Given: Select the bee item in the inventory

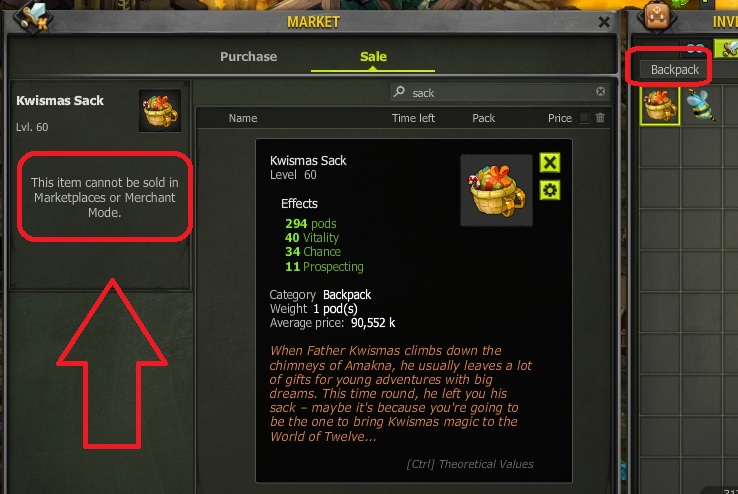Looking at the screenshot, I should [x=701, y=105].
